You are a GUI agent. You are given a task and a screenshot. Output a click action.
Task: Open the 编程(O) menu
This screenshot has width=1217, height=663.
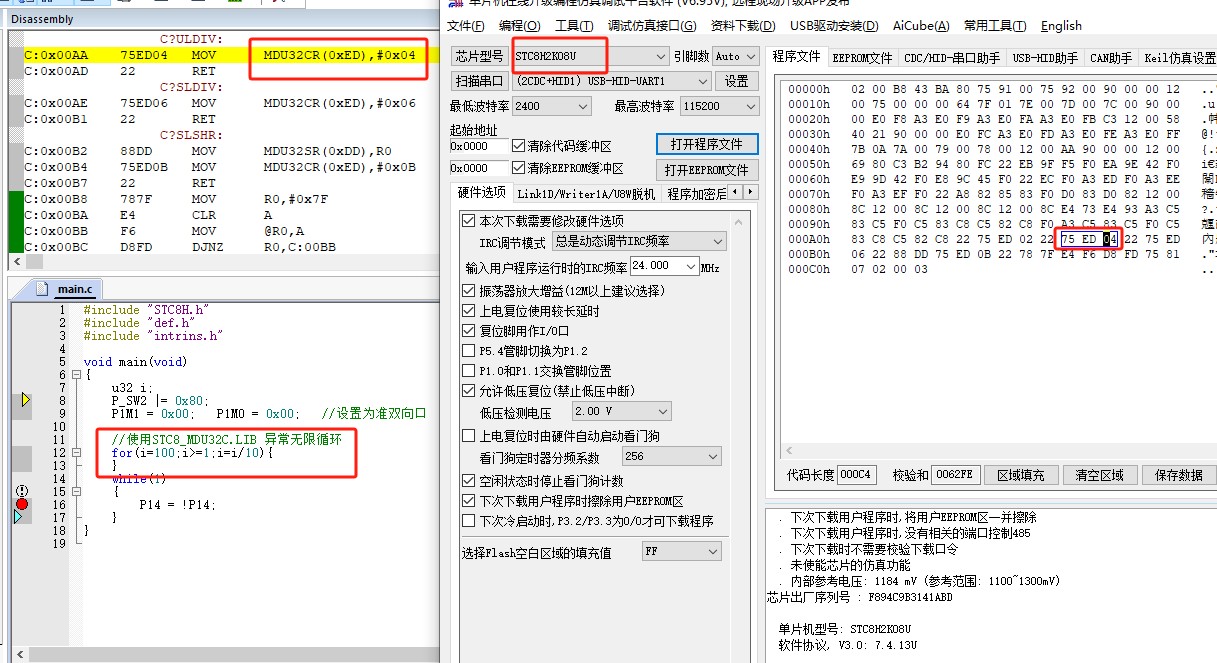(x=519, y=26)
